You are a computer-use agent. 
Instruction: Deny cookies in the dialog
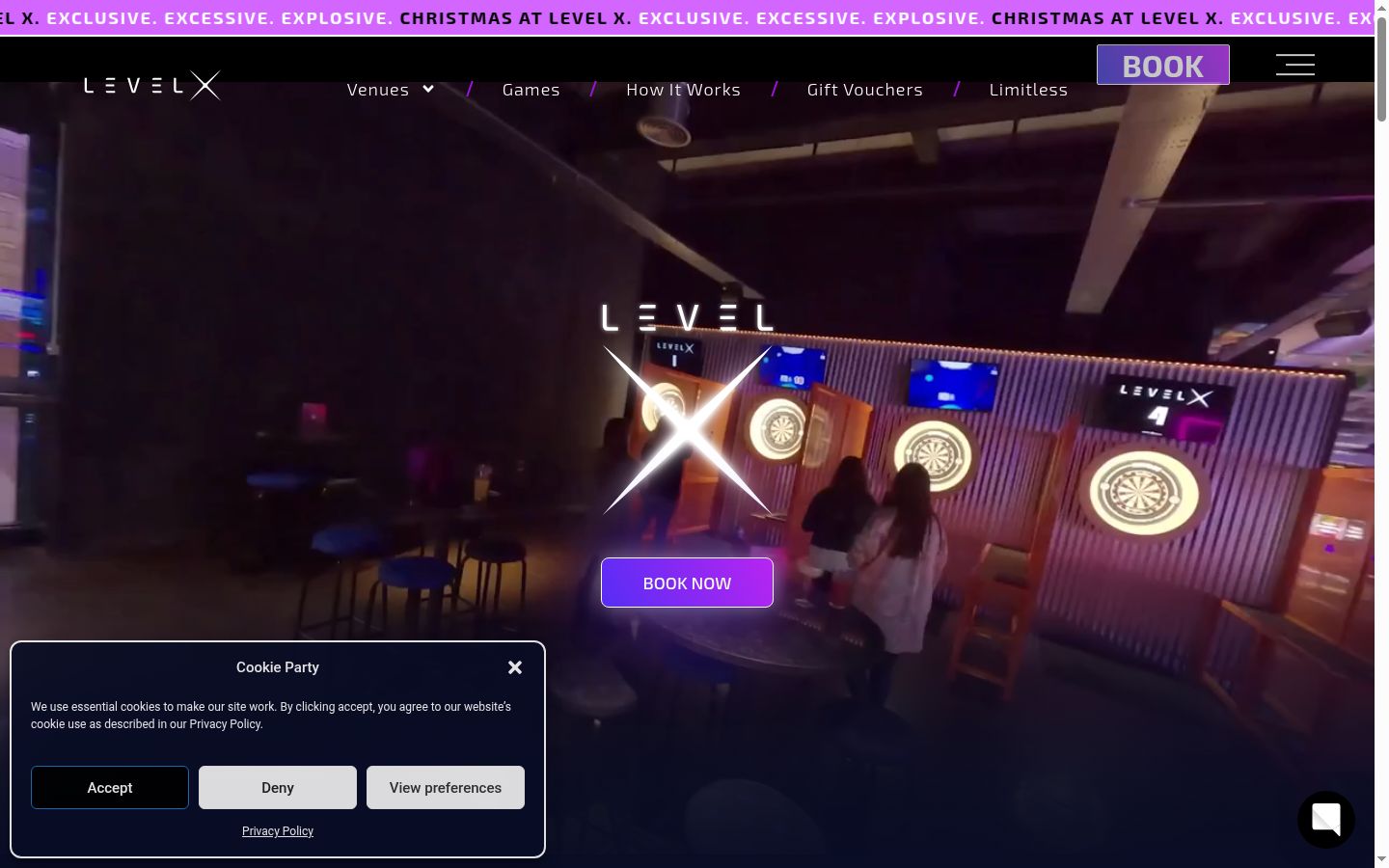278,787
